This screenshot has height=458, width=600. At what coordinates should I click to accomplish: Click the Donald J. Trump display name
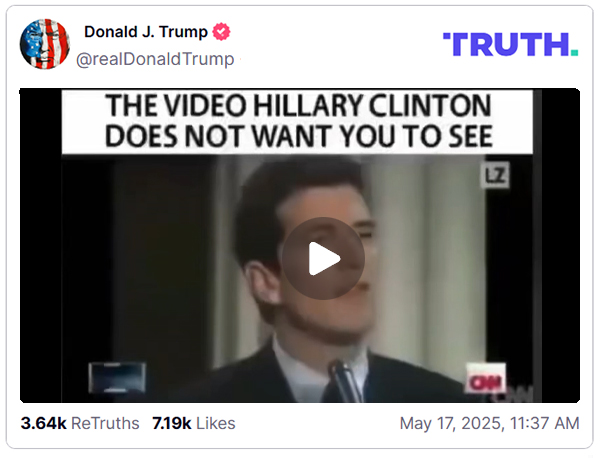pos(146,32)
